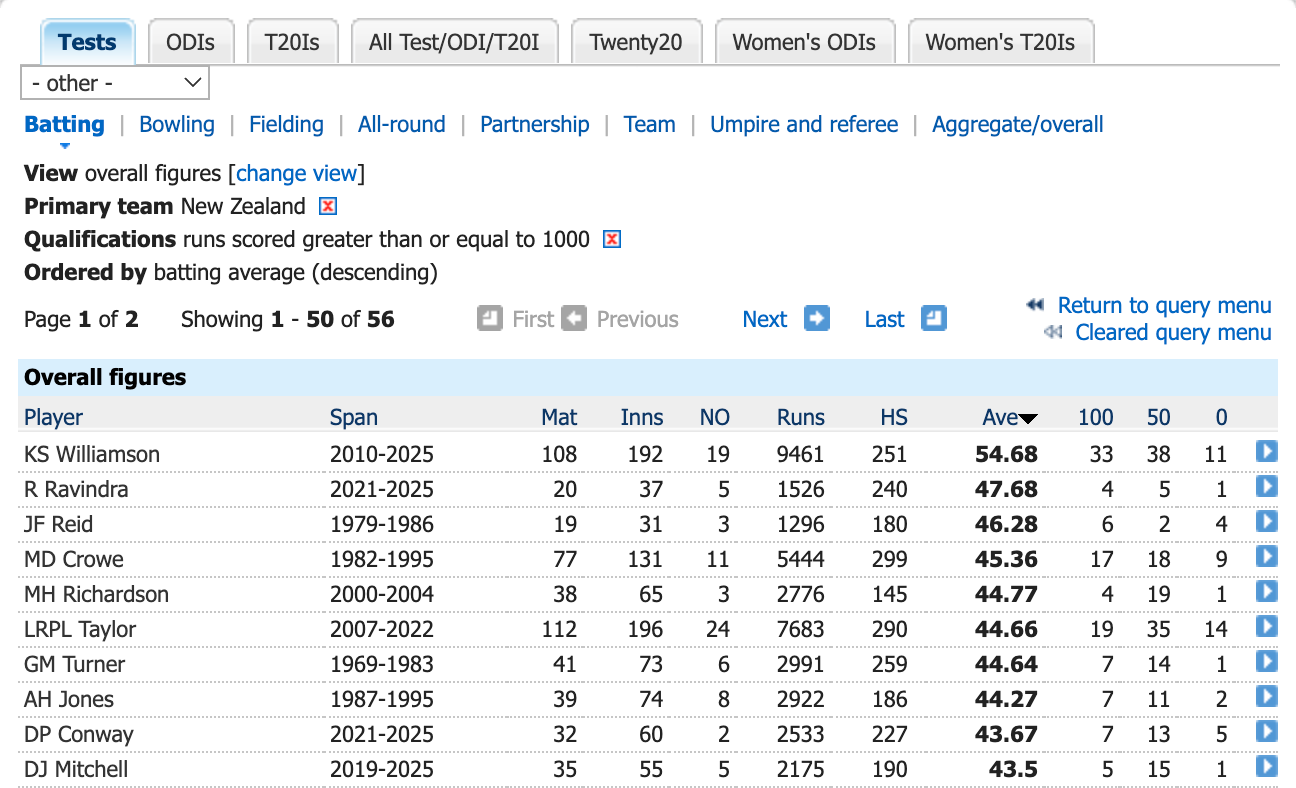Click player name R Ravindra
The height and width of the screenshot is (788, 1296).
point(76,489)
